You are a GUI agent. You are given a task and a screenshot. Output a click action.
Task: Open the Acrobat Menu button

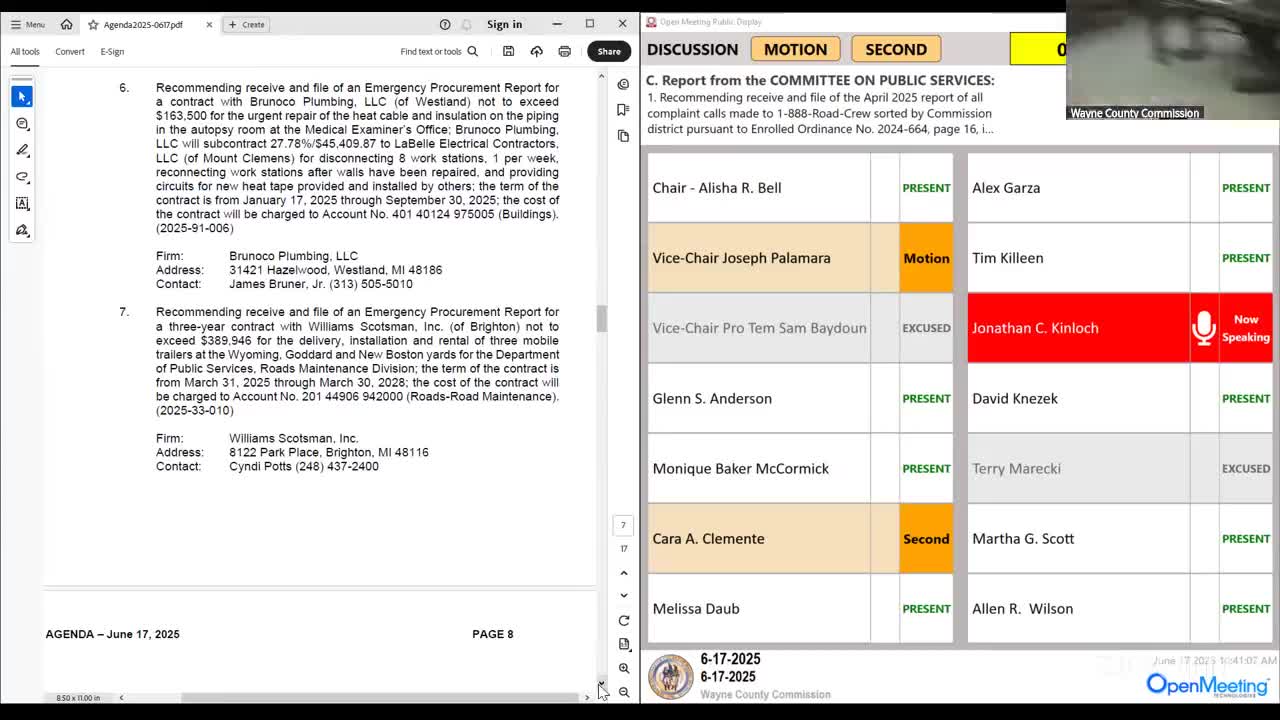[x=27, y=24]
